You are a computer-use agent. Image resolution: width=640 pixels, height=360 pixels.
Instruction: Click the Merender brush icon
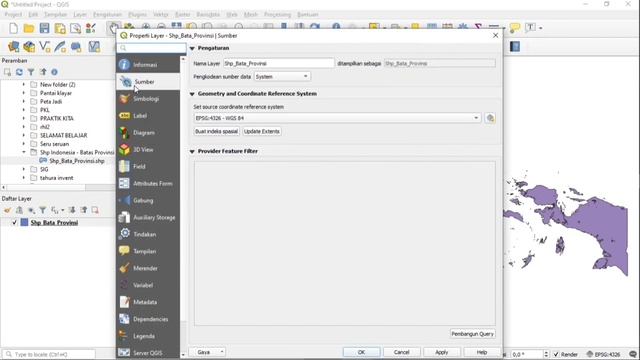124,268
